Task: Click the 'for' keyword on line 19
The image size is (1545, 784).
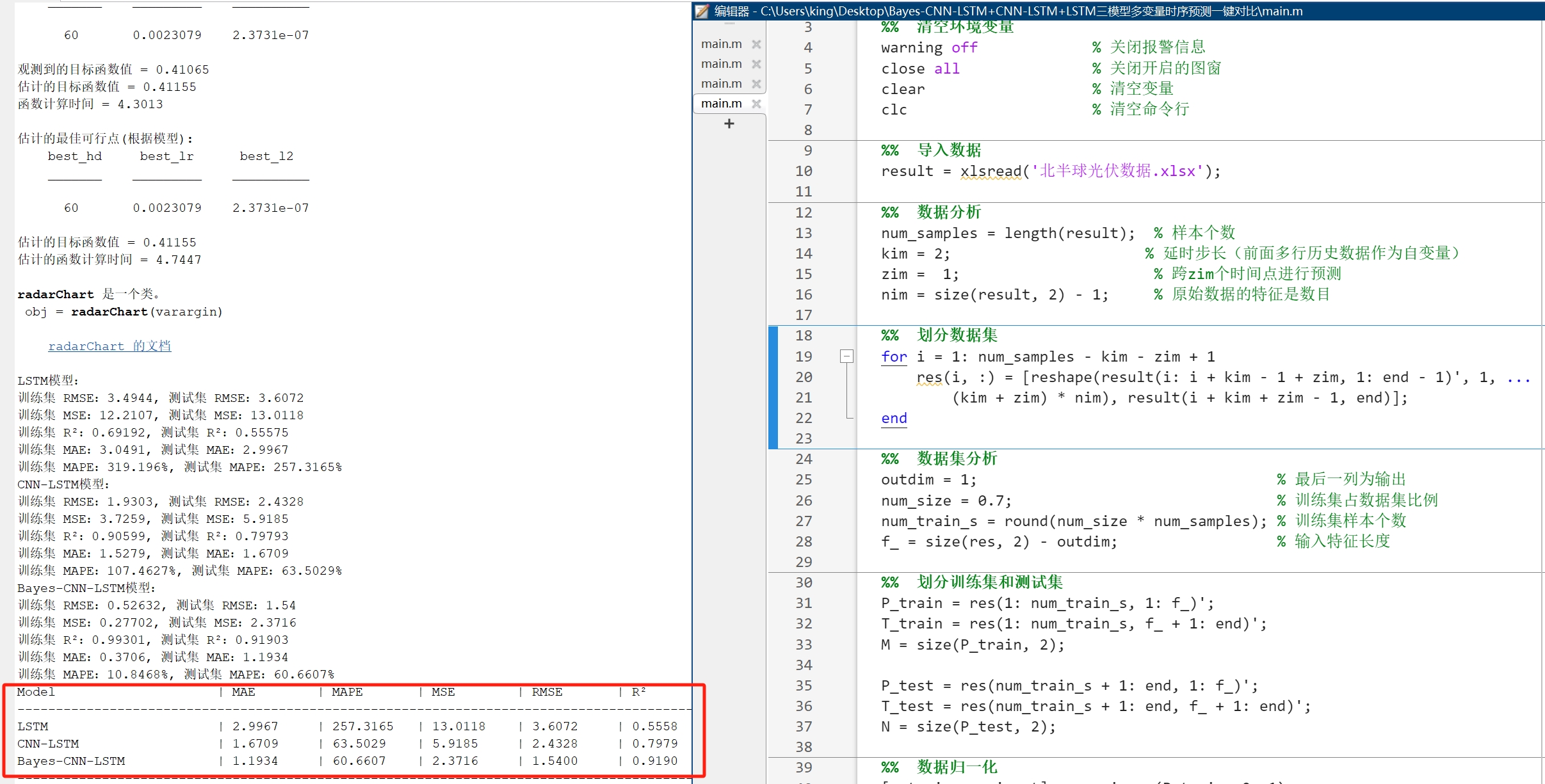Action: (894, 356)
